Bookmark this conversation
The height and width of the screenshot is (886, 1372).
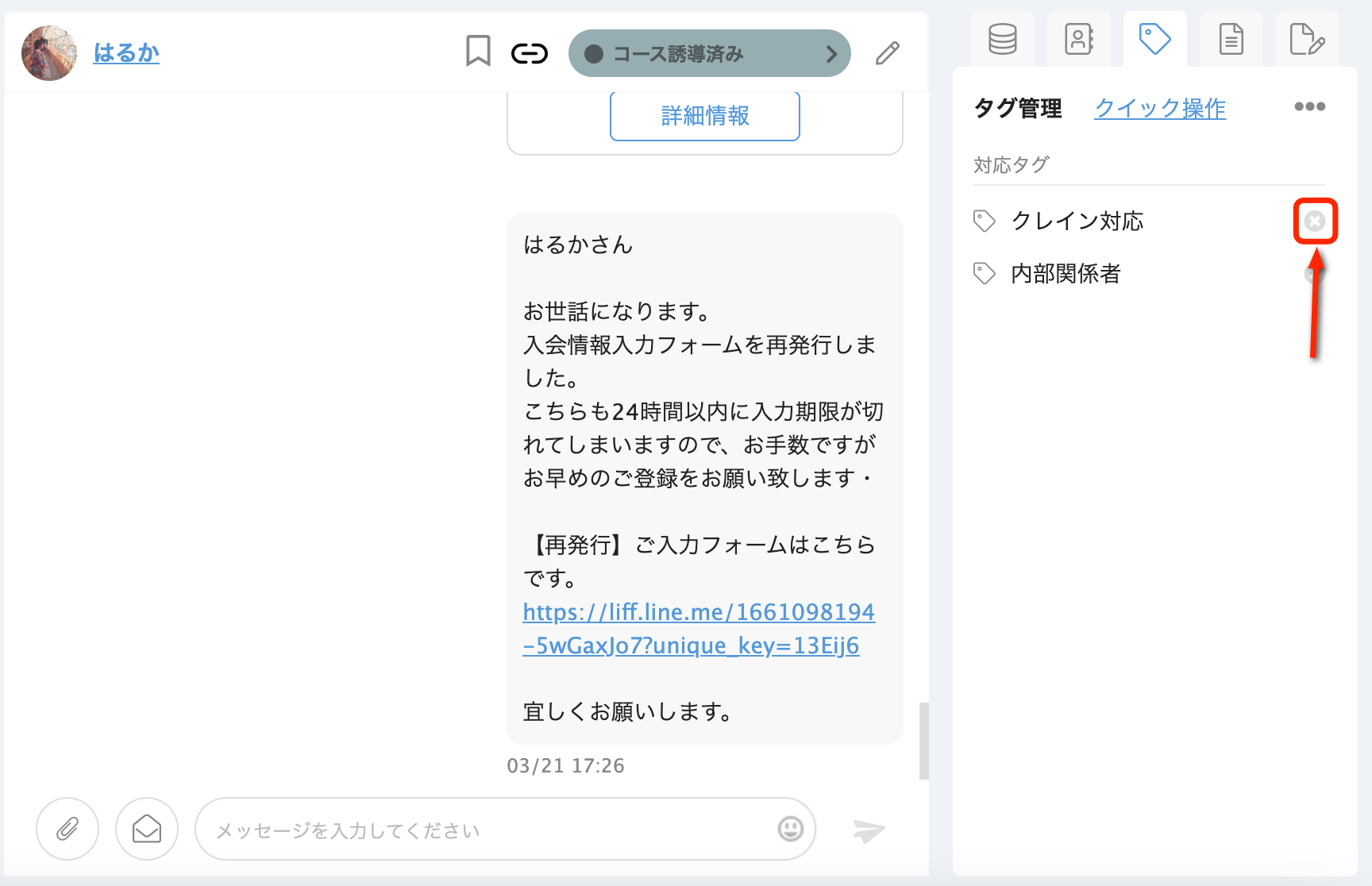pos(478,51)
